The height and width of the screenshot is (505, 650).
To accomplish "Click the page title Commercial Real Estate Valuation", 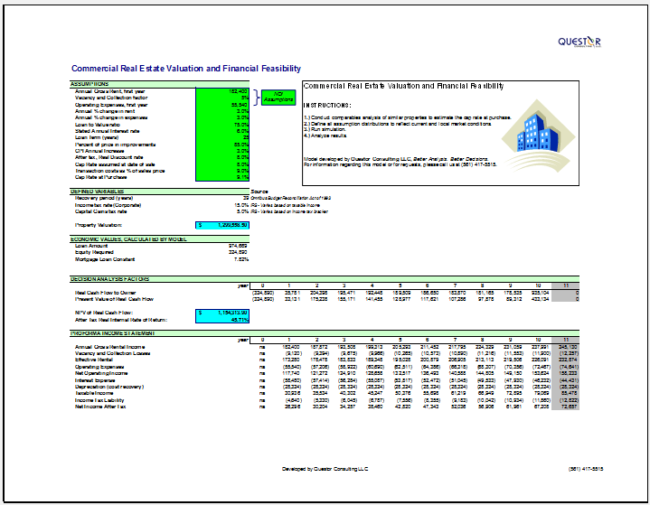I will (x=186, y=68).
